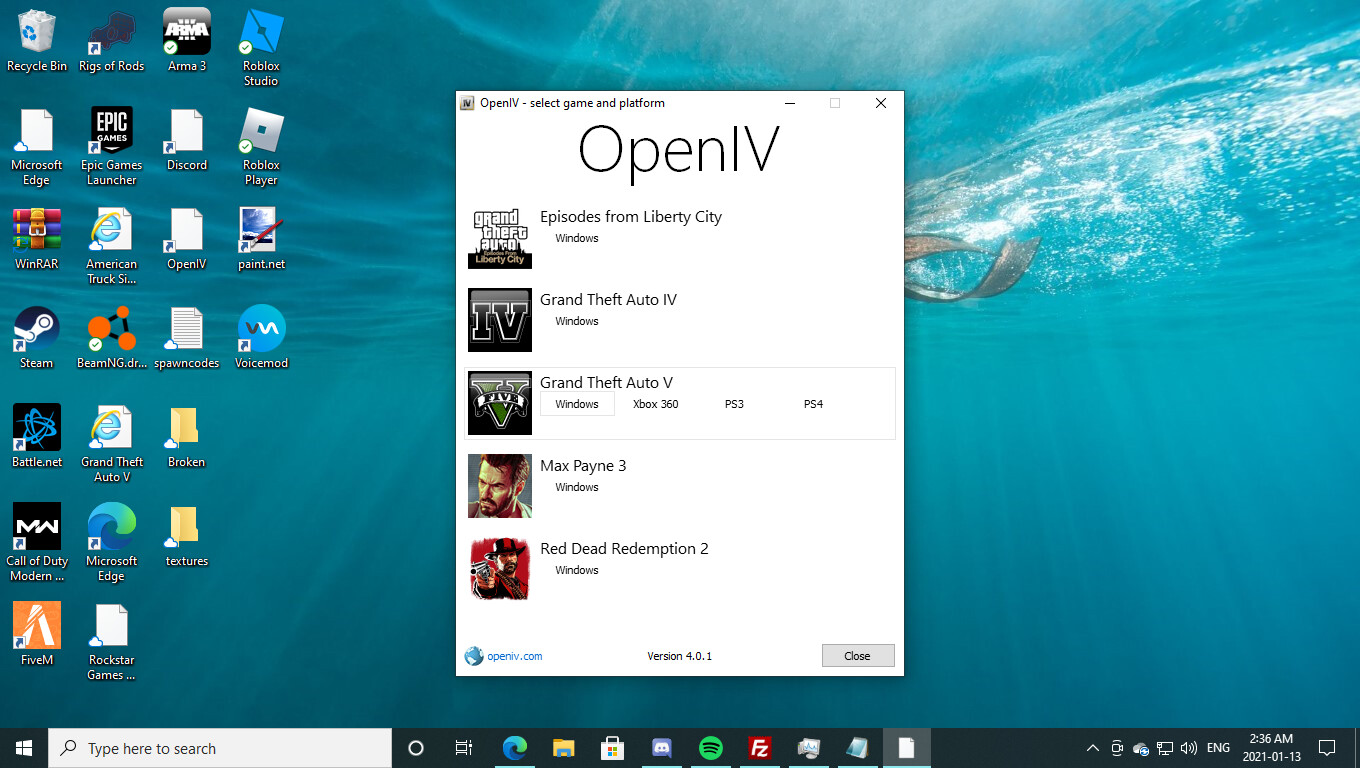The width and height of the screenshot is (1360, 768).
Task: Show hidden system tray icons
Action: [x=1092, y=748]
